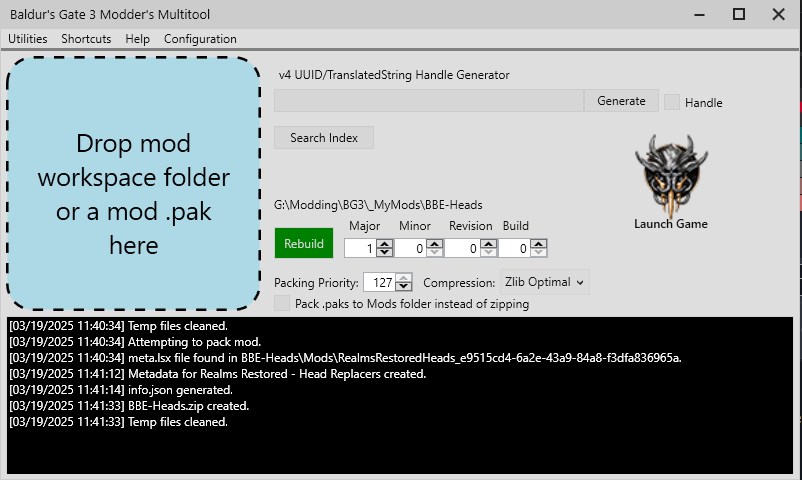Open the Shortcuts menu
Viewport: 802px width, 480px height.
coord(86,39)
